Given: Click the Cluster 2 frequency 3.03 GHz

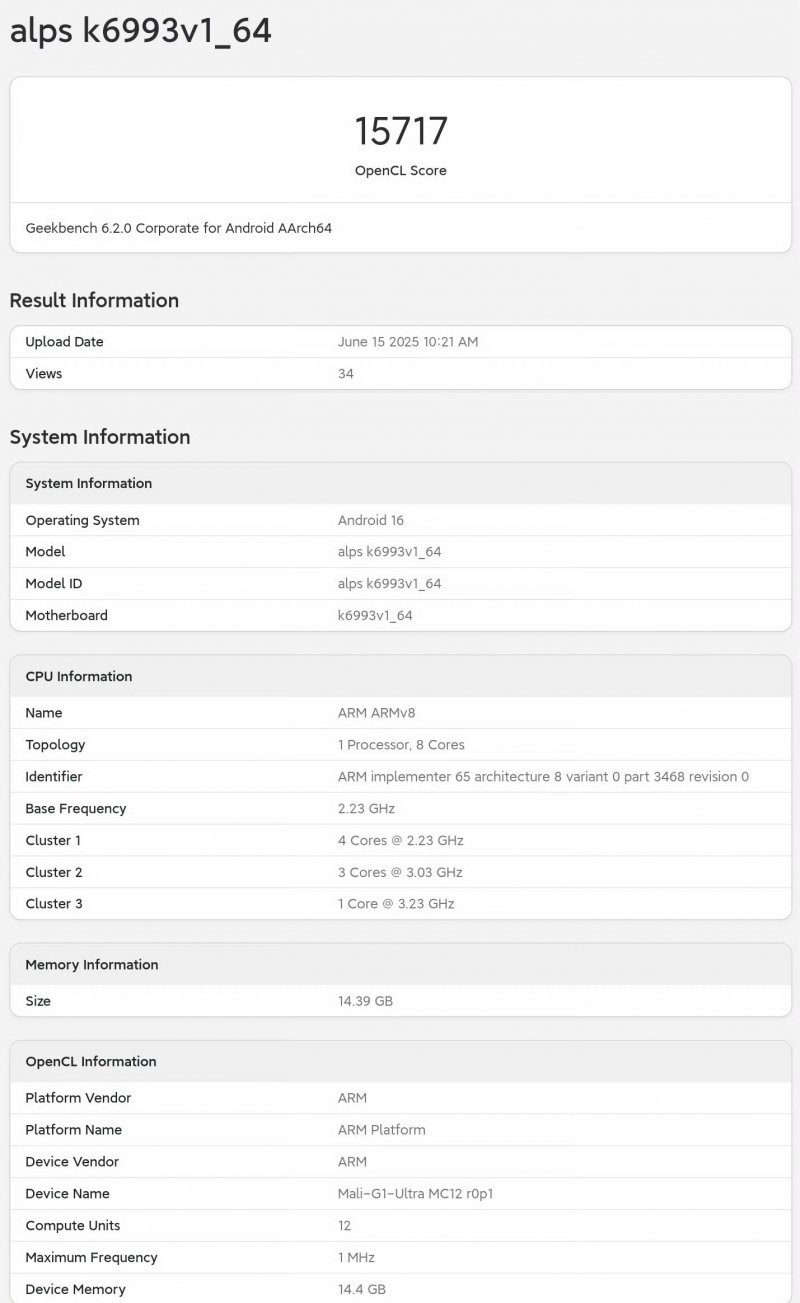Looking at the screenshot, I should click(x=400, y=872).
